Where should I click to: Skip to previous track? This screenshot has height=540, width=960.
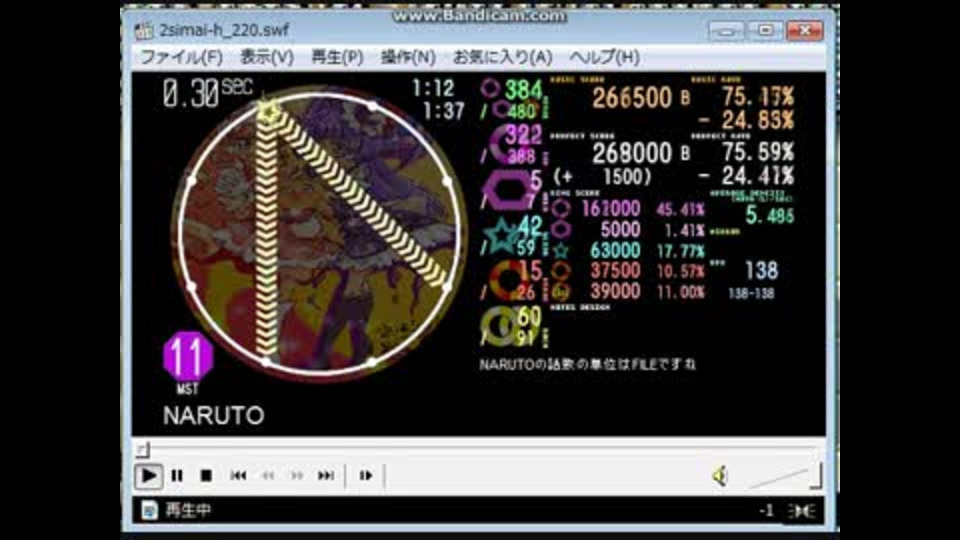[238, 476]
